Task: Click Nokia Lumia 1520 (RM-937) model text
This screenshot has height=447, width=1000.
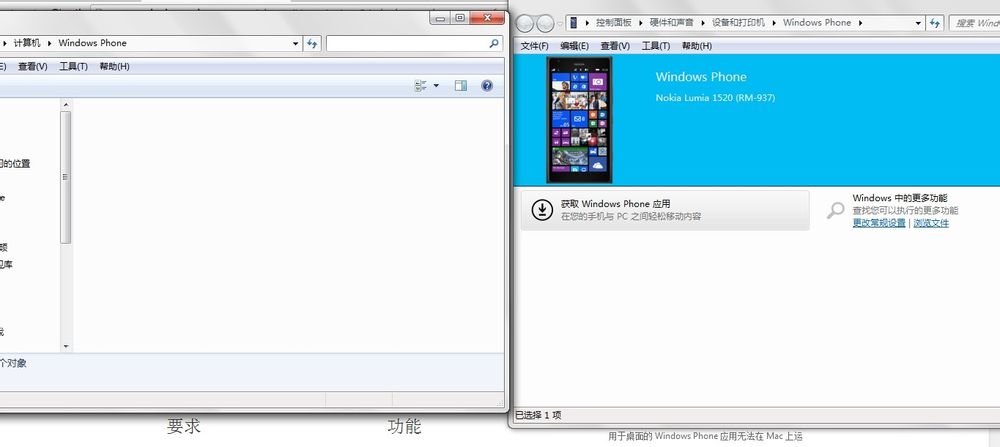Action: point(716,98)
